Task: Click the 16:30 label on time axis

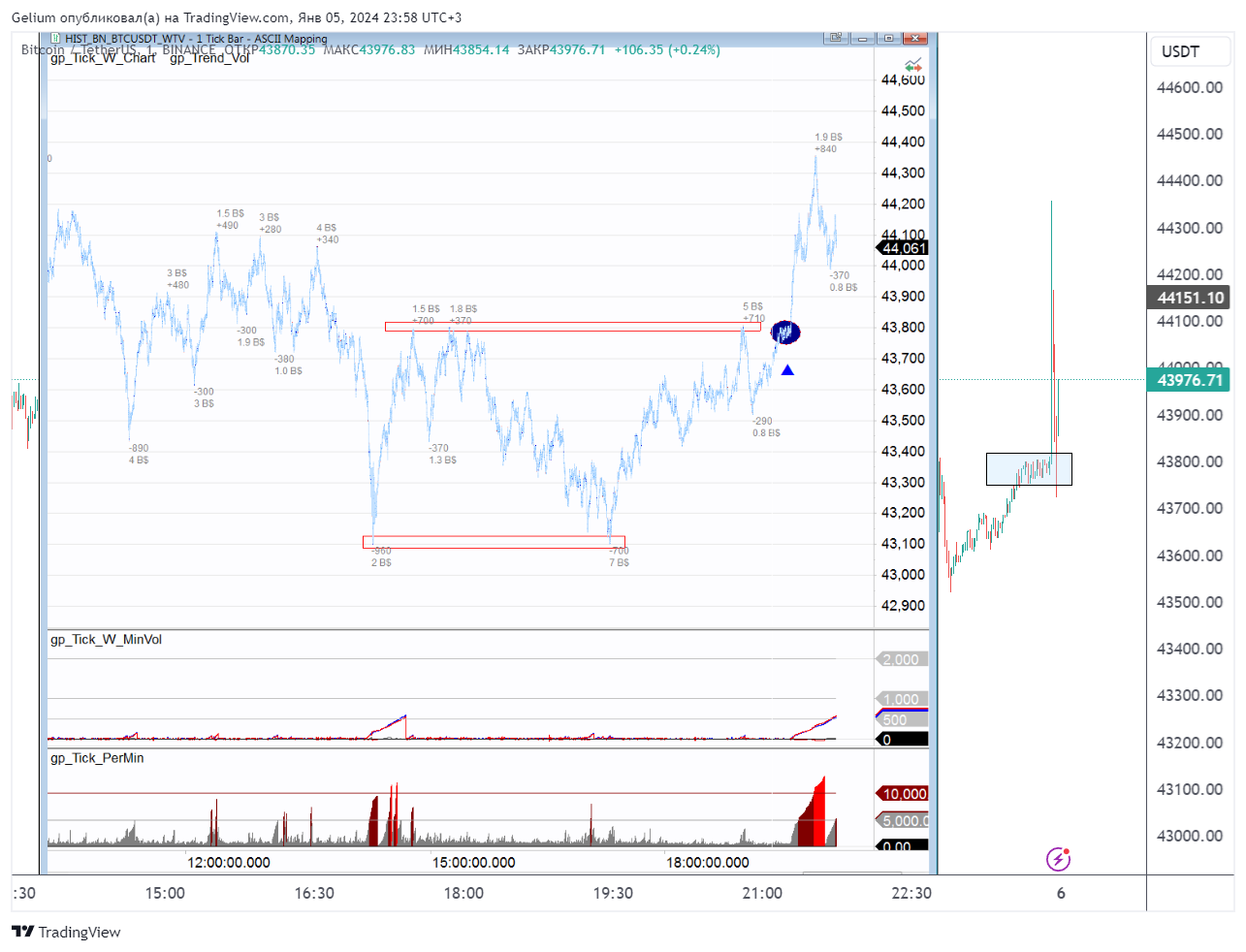Action: click(x=314, y=893)
